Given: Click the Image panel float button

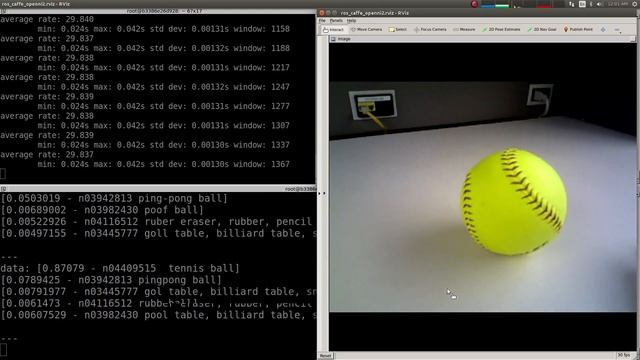Looking at the screenshot, I should [x=633, y=39].
